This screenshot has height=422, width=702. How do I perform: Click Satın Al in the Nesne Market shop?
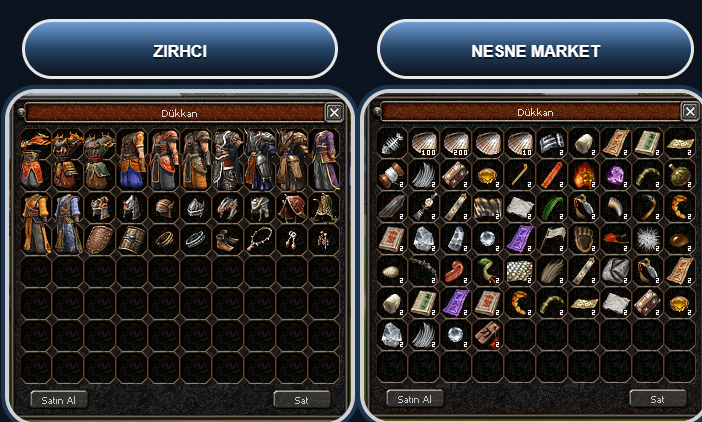pos(415,399)
